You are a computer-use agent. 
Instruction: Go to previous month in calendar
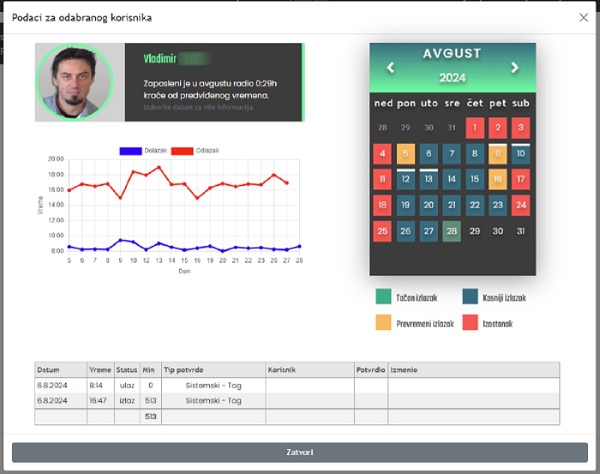(391, 68)
